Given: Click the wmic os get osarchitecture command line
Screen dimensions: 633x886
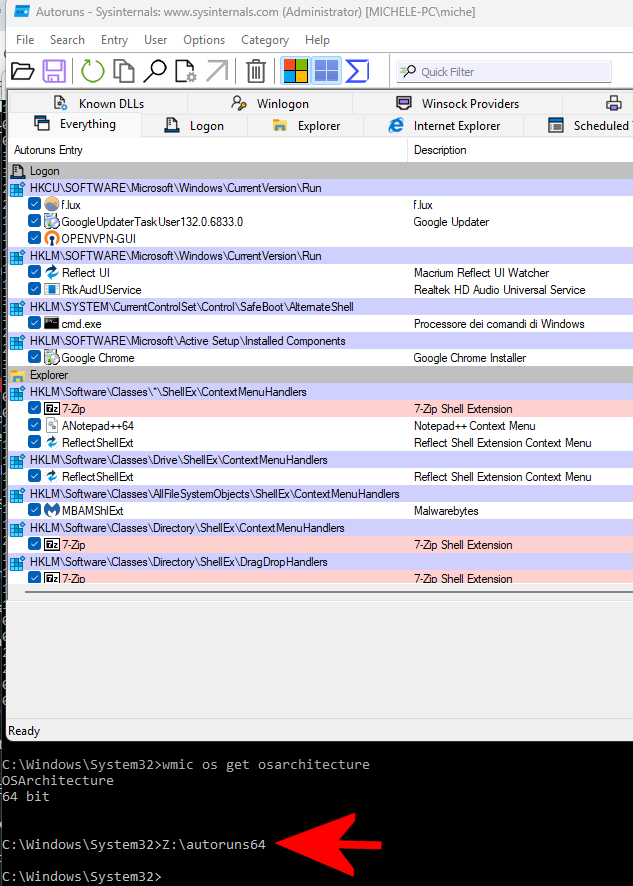Looking at the screenshot, I should 185,765.
